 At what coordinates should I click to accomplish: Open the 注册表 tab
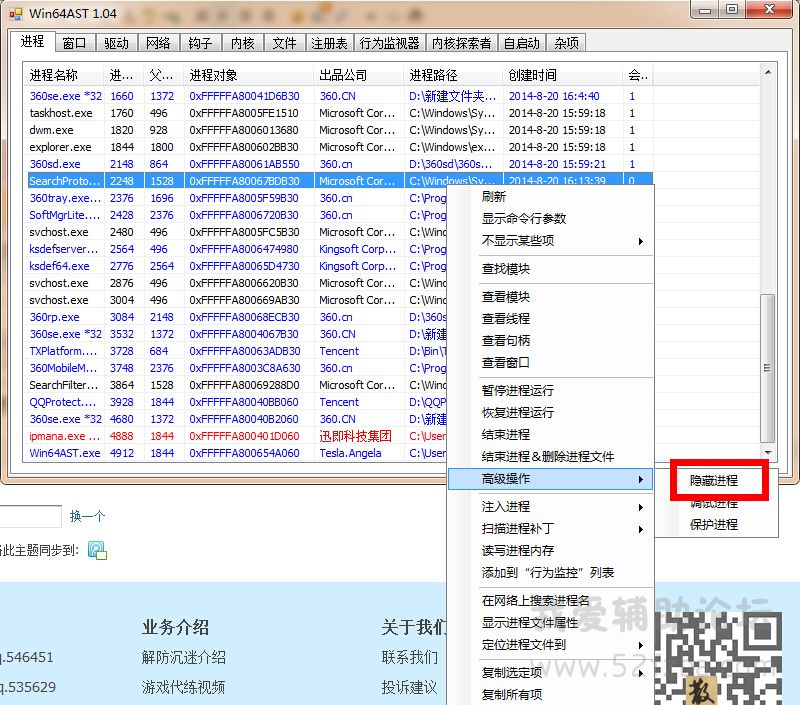(x=329, y=43)
